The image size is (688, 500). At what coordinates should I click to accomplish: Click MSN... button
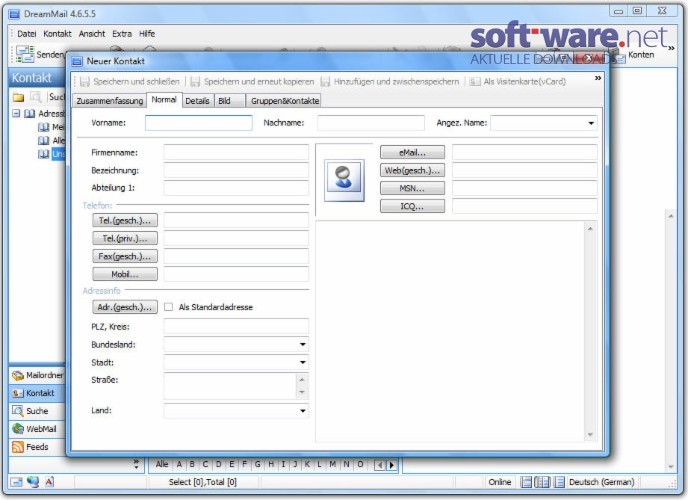coord(412,189)
